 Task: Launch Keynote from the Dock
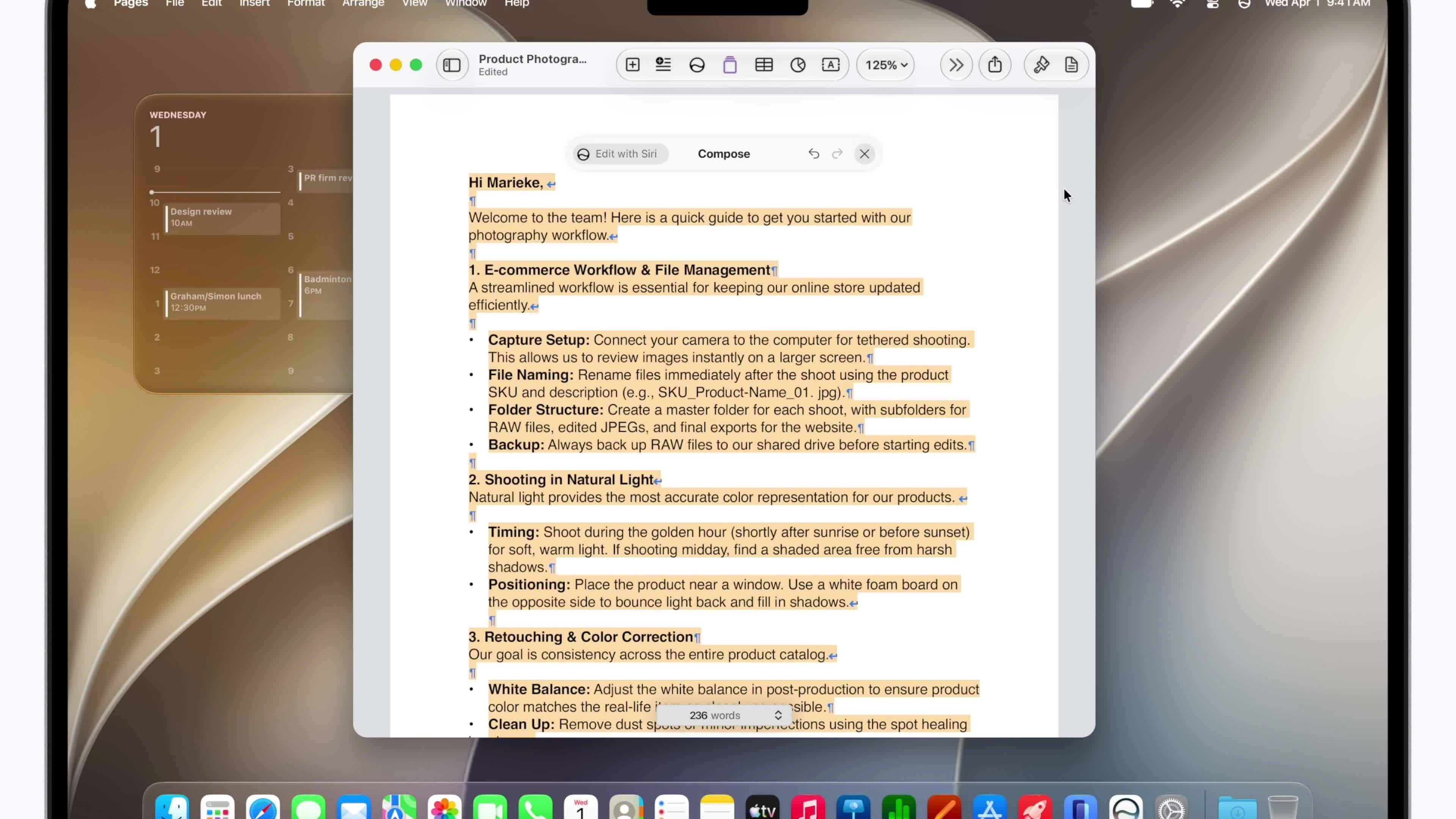click(x=854, y=808)
